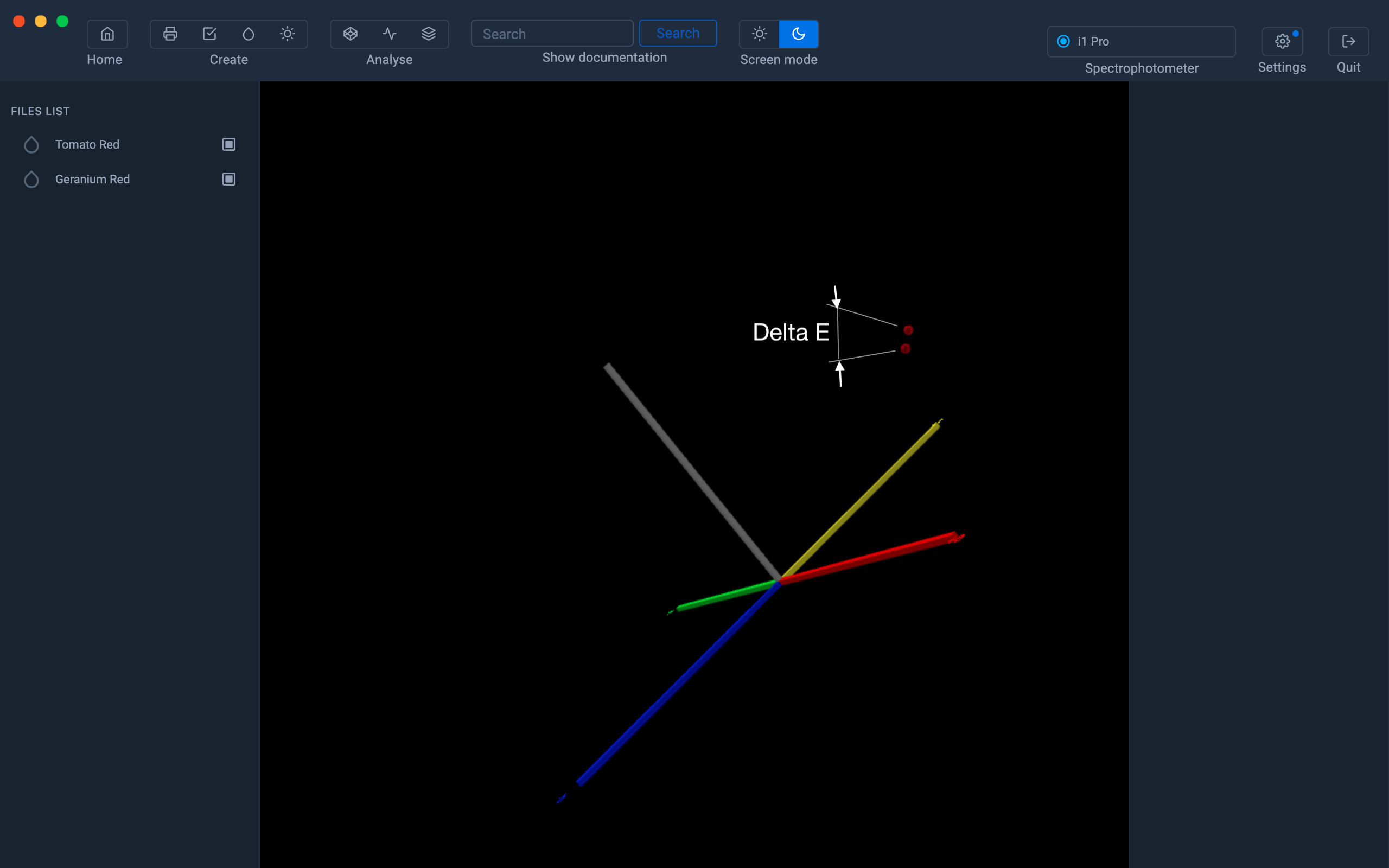The image size is (1389, 868).
Task: Switch to dark screen mode
Action: pyautogui.click(x=798, y=34)
